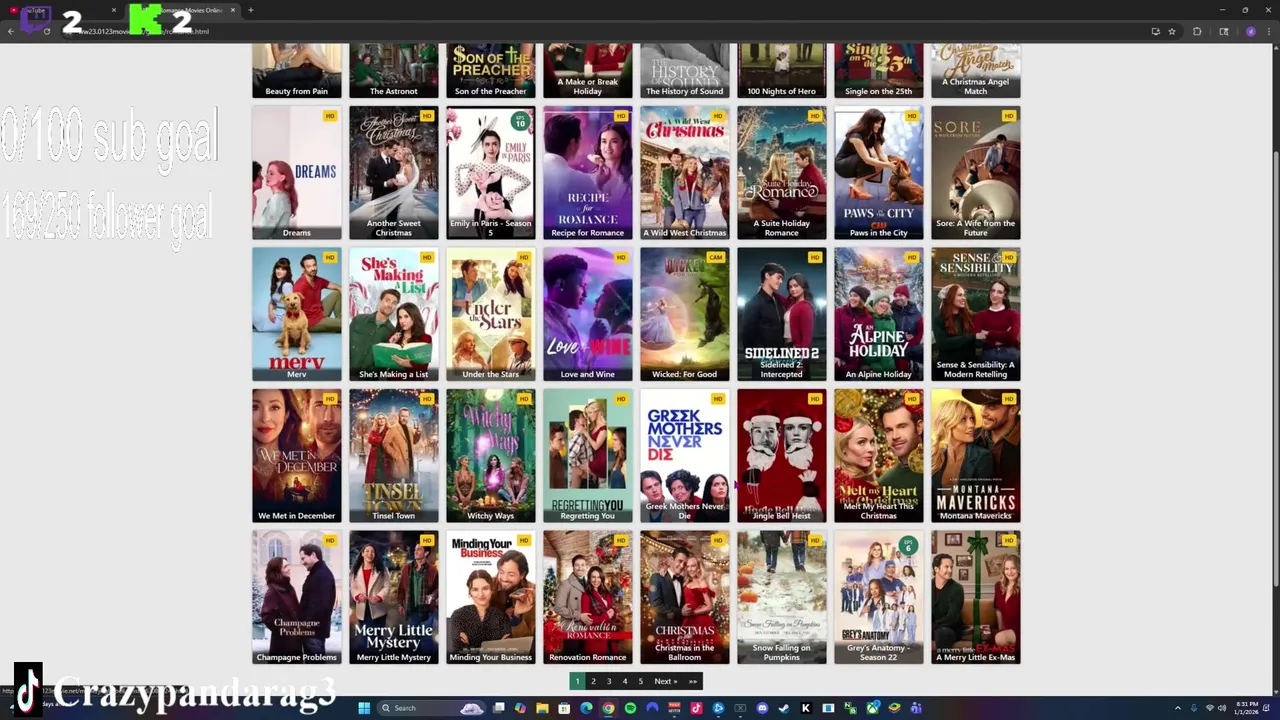Click the 'An Alpine Holiday' title
This screenshot has width=1280, height=720.
coord(878,374)
